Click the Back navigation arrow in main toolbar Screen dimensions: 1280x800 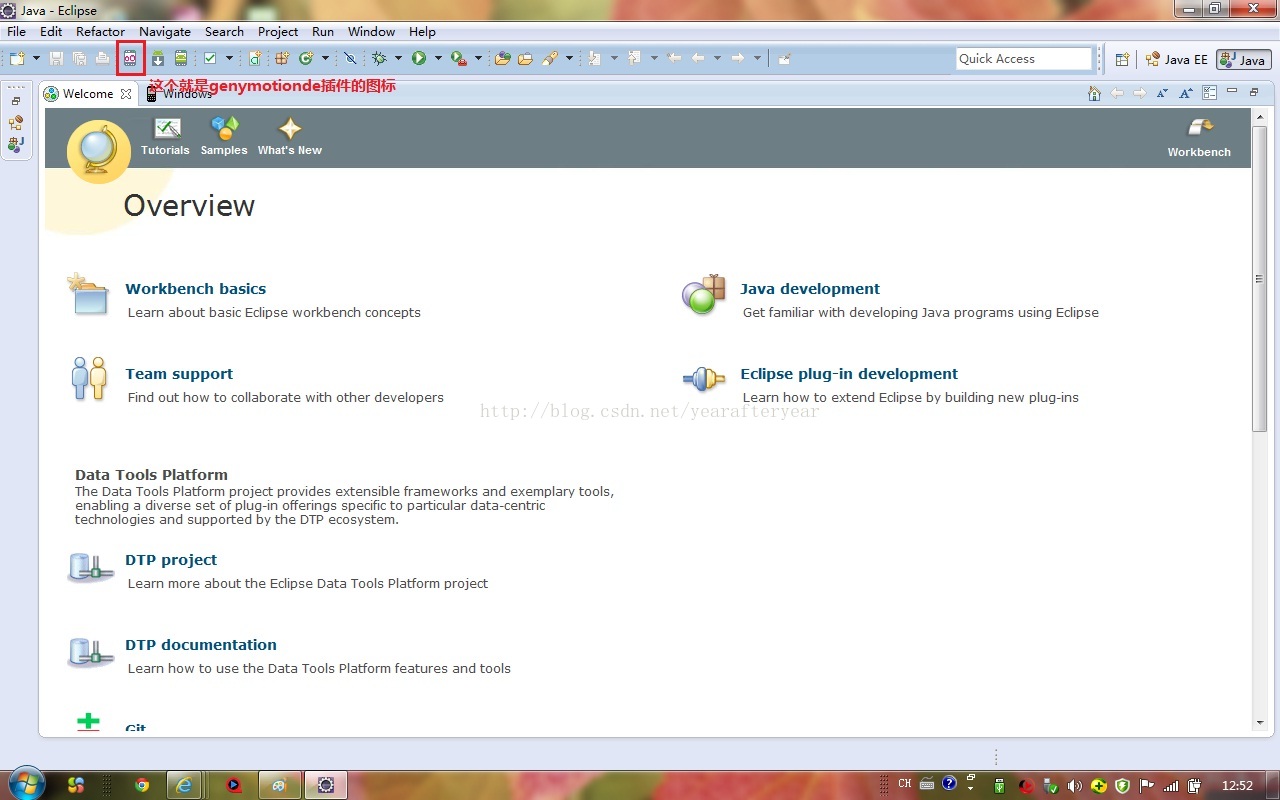[697, 59]
